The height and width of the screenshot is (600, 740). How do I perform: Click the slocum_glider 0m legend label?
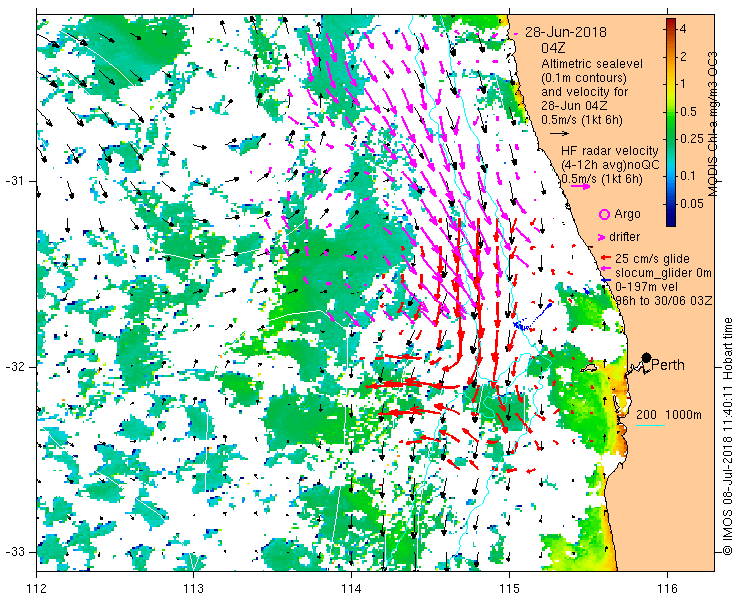point(663,273)
